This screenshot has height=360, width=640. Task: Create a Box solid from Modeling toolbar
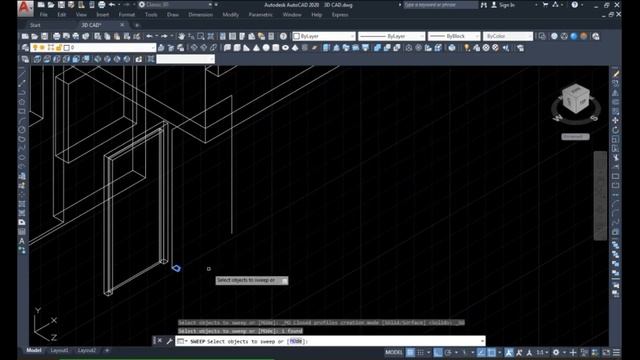[237, 48]
